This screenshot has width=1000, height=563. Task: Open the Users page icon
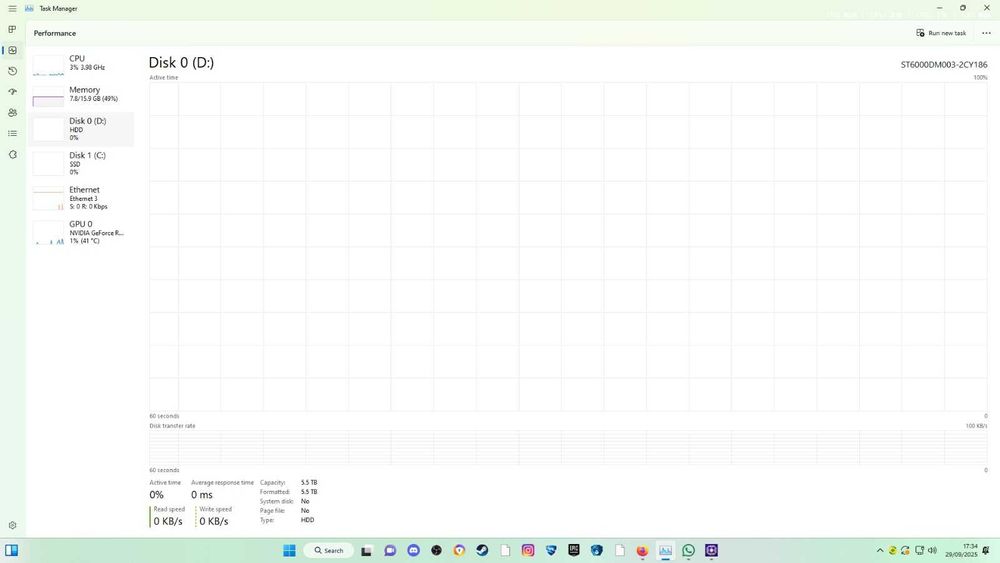tap(12, 113)
